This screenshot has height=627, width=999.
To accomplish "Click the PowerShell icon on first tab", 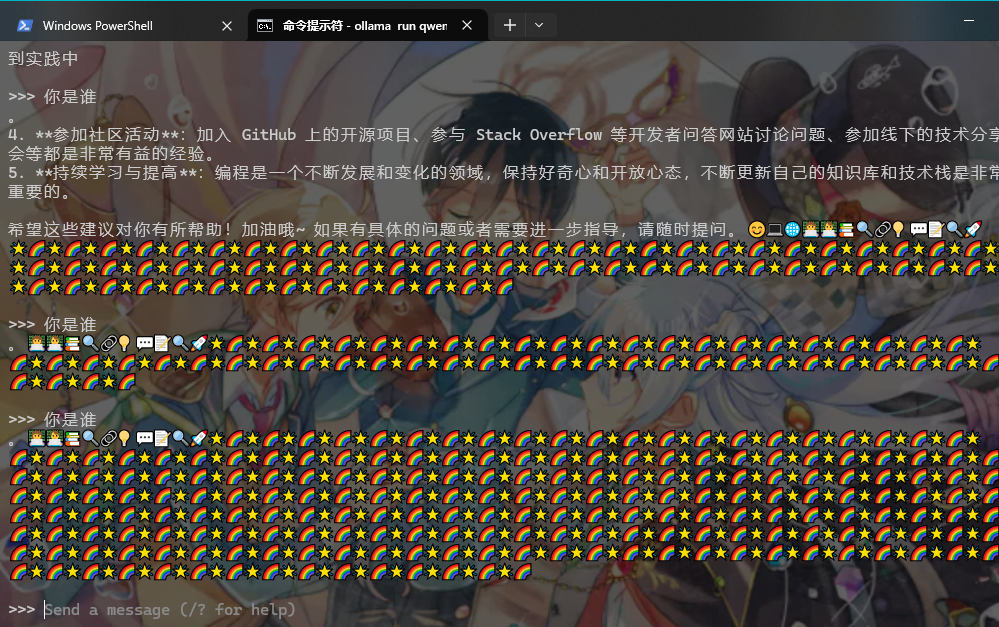I will (25, 25).
